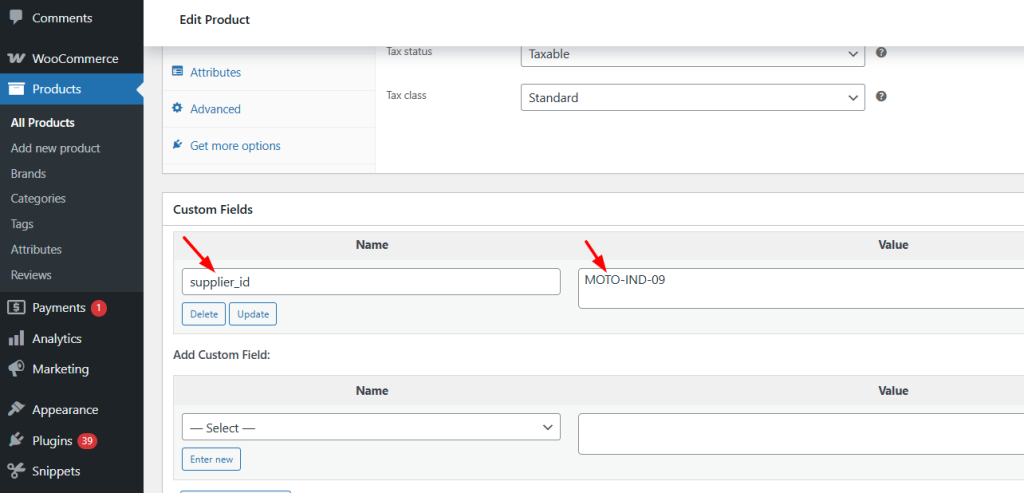
Task: Click the Snippets scissors icon
Action: (x=16, y=471)
